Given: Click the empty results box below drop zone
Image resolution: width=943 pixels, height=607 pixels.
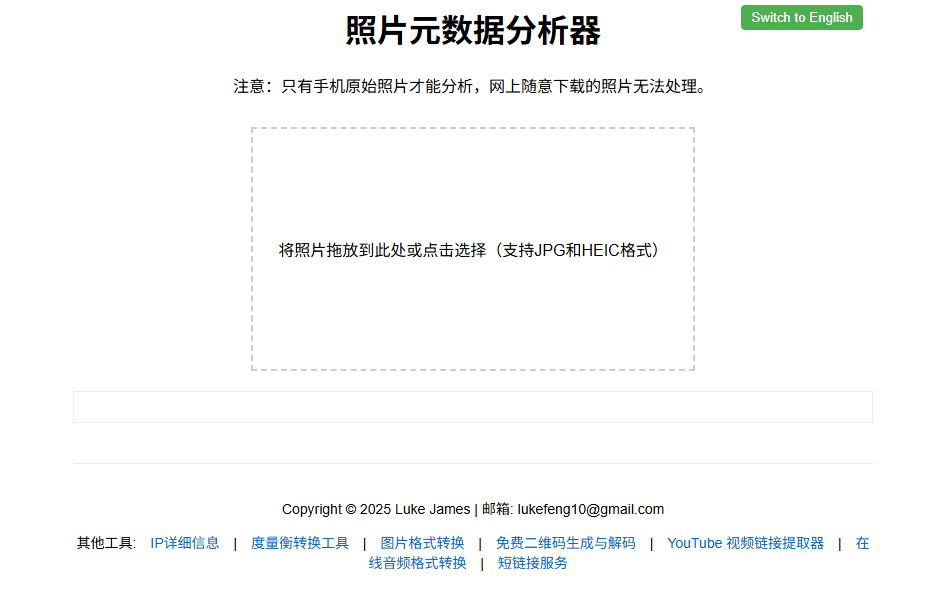Looking at the screenshot, I should click(x=473, y=407).
